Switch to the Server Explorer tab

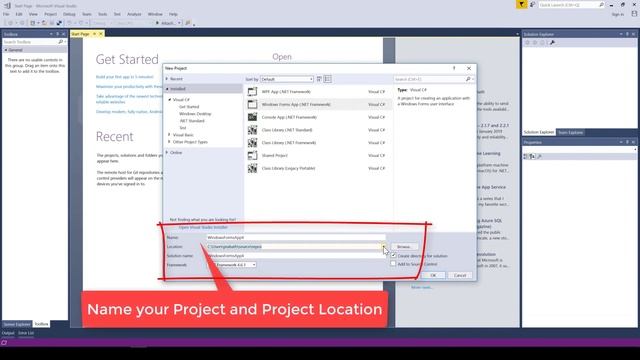pyautogui.click(x=17, y=324)
